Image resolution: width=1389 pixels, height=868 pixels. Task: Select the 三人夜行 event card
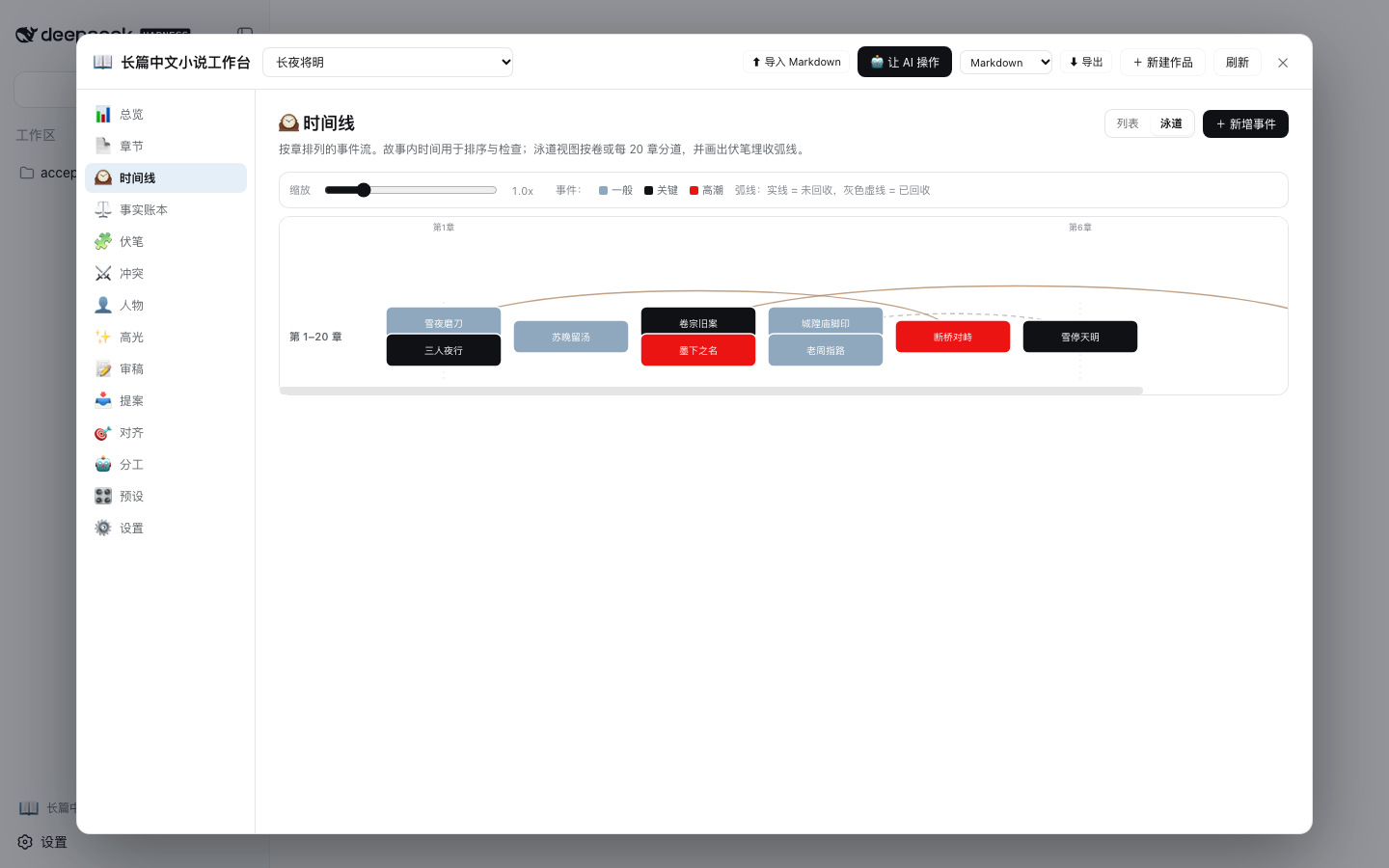coord(444,350)
